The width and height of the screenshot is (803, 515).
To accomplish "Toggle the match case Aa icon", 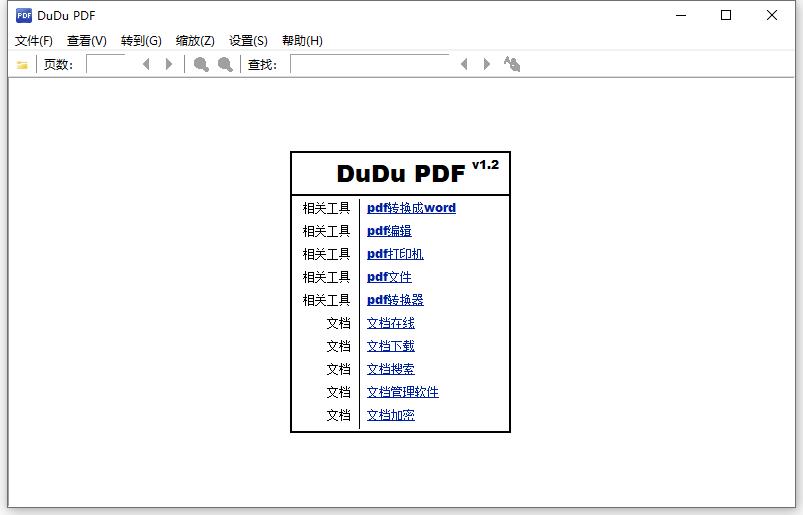I will (x=512, y=64).
